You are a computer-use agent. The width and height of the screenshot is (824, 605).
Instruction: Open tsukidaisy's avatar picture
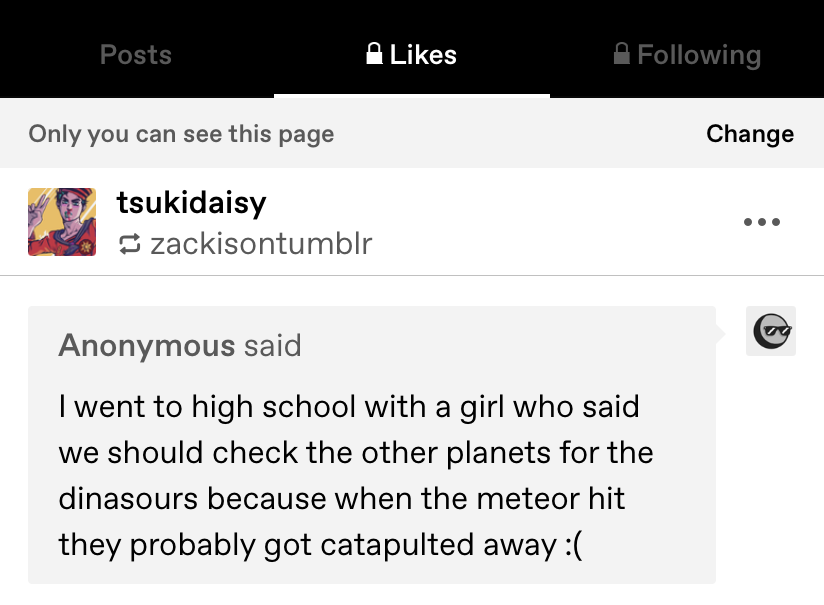point(62,222)
